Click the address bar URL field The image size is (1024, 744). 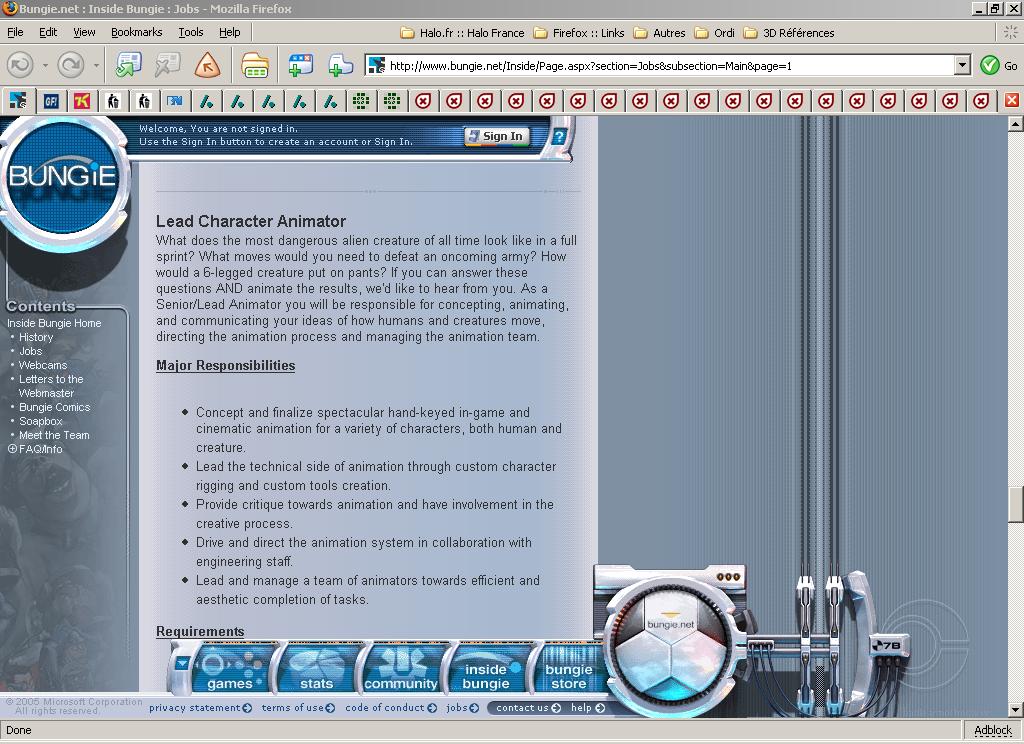tap(660, 65)
